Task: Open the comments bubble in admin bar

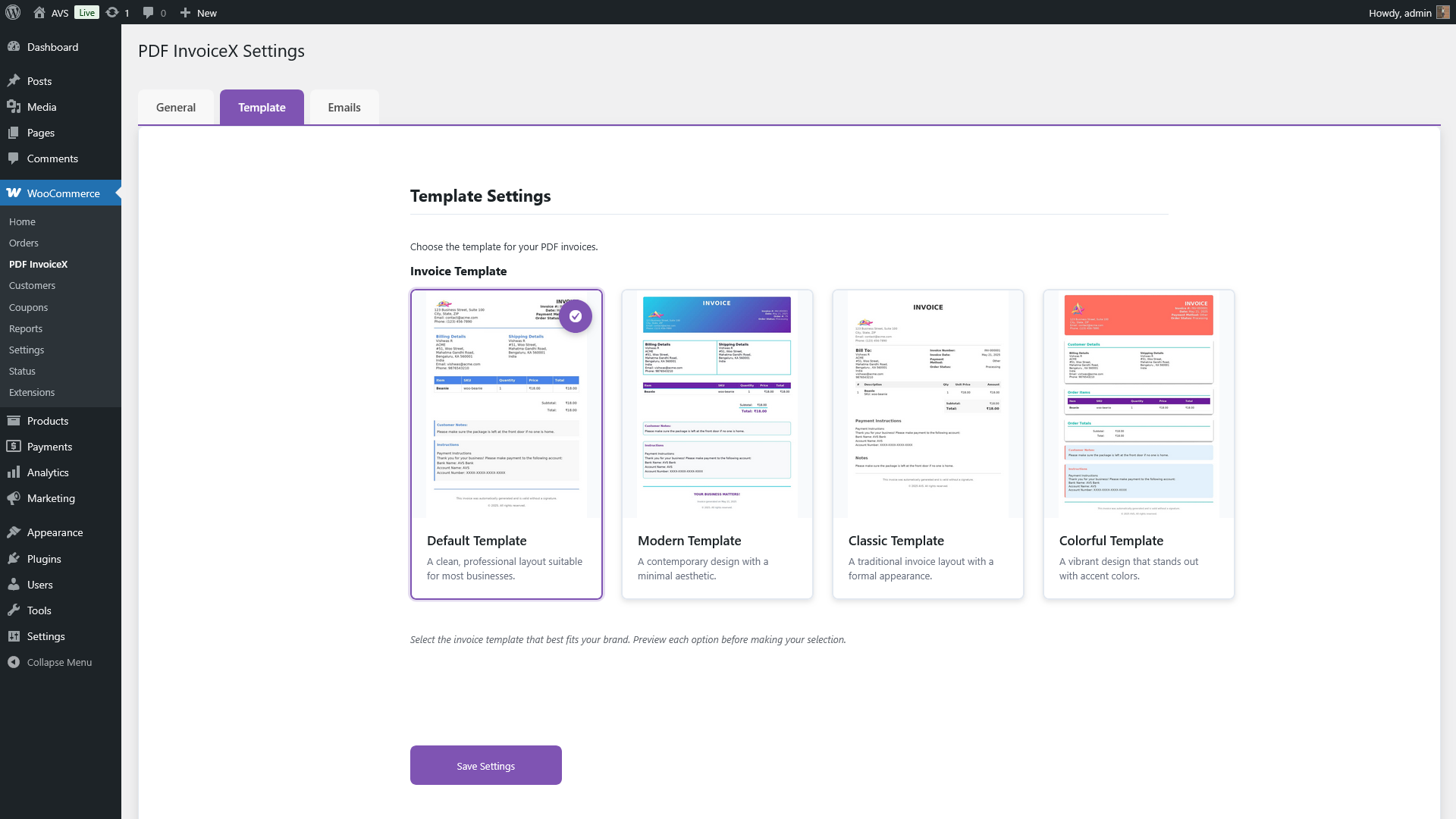Action: click(x=148, y=12)
